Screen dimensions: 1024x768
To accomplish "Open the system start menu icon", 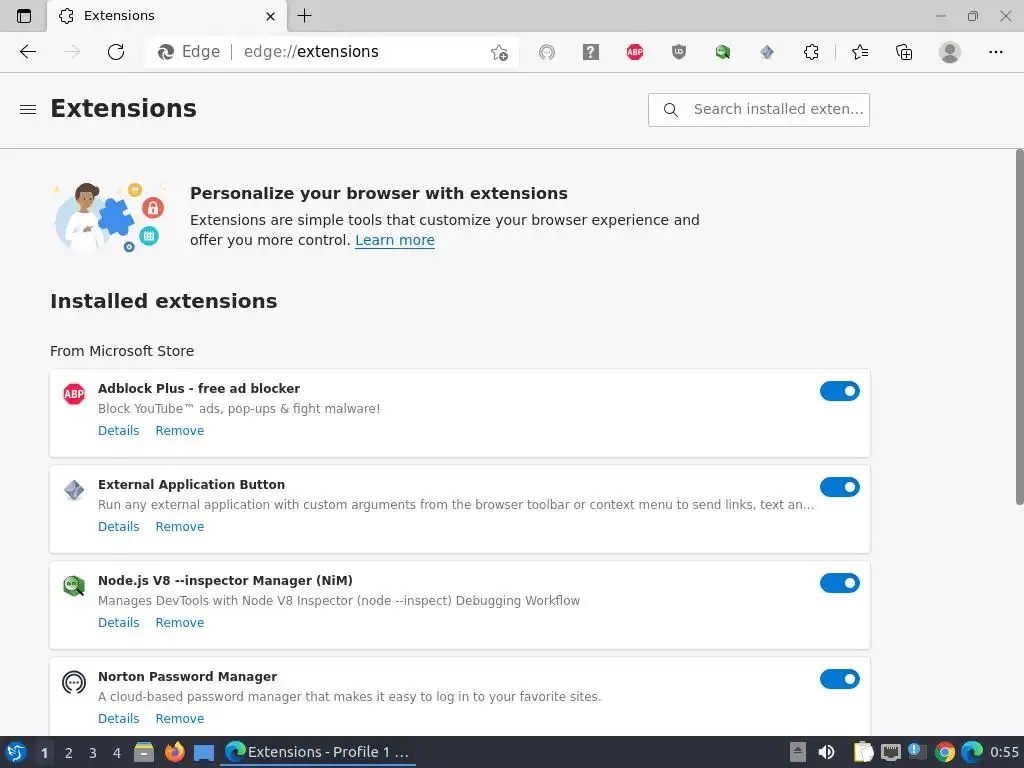I will point(16,752).
